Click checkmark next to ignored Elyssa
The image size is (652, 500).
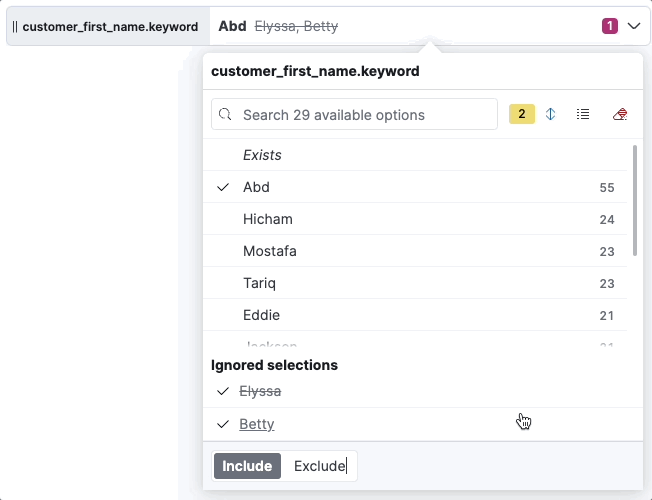[223, 391]
